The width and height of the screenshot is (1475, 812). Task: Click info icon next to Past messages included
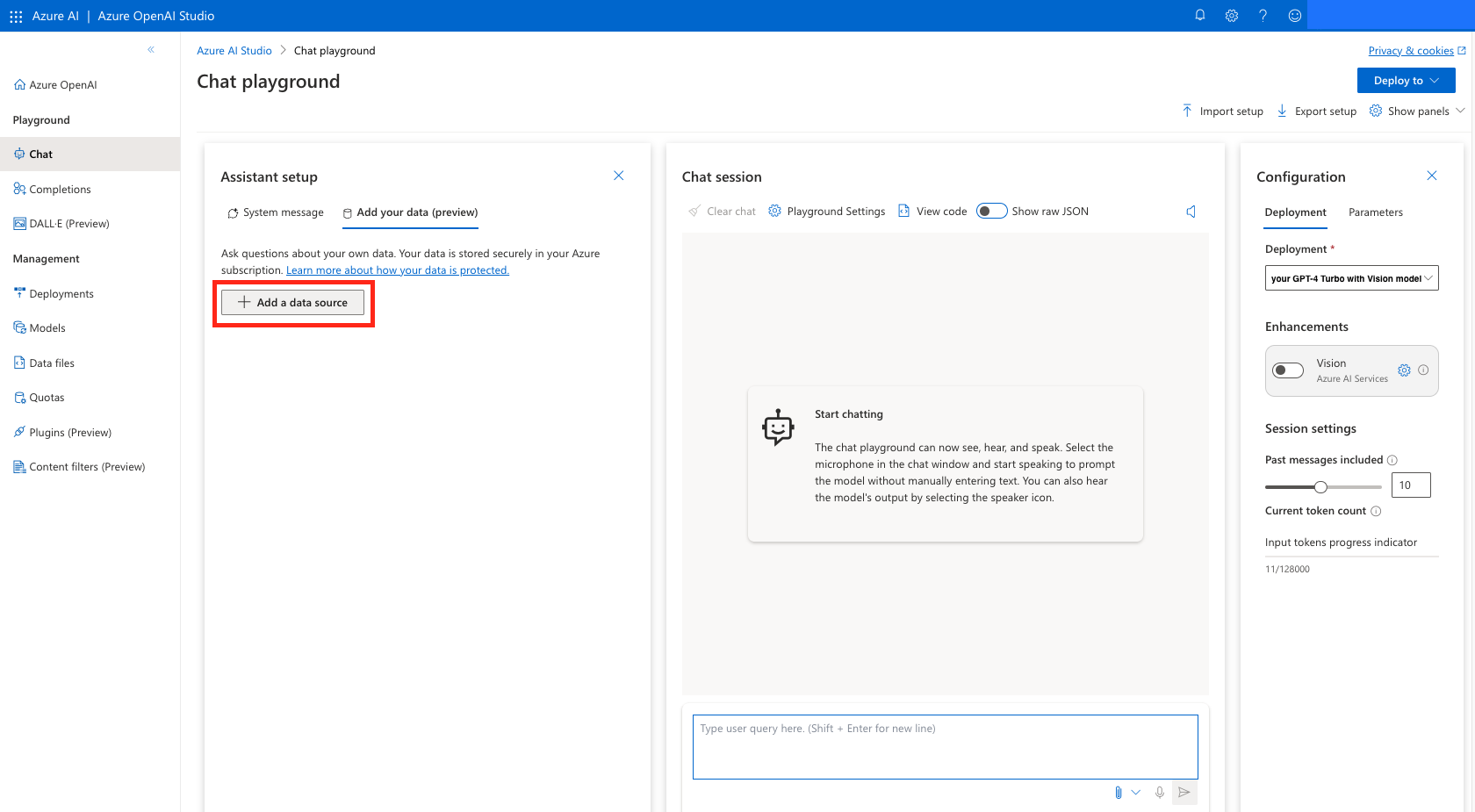1392,460
